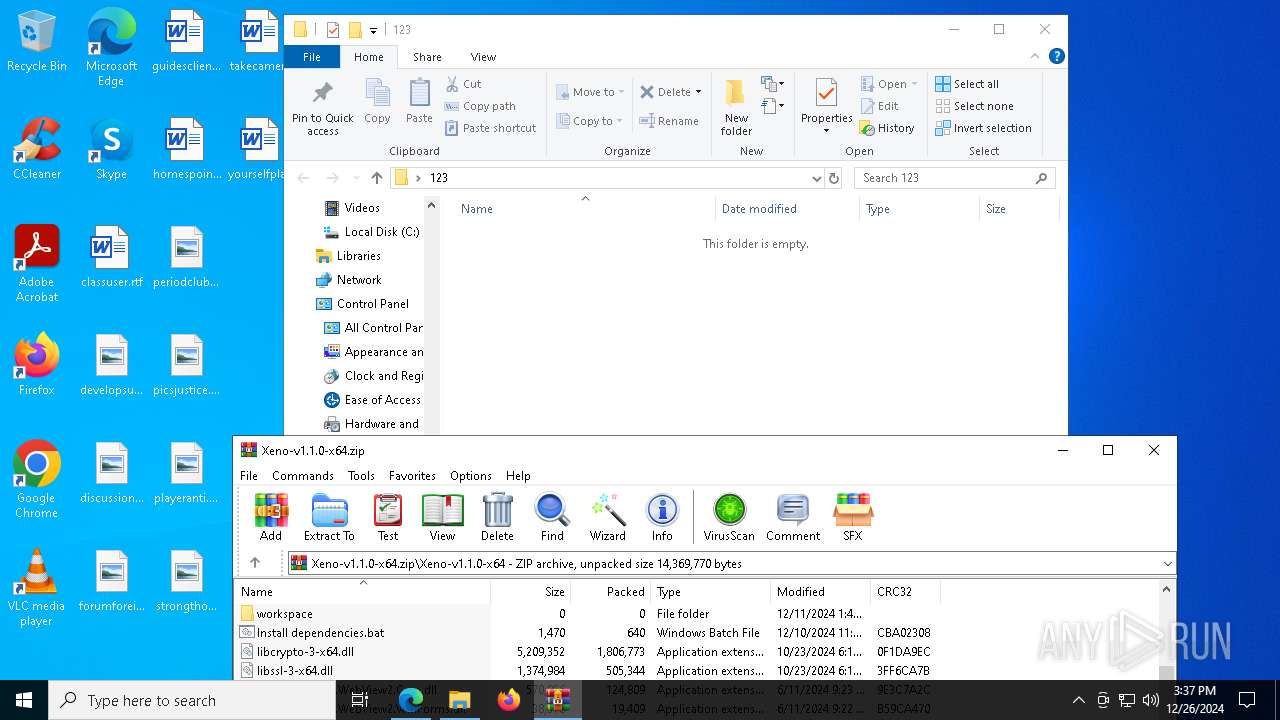Open the Comment tool in WinRAR

pos(793,517)
